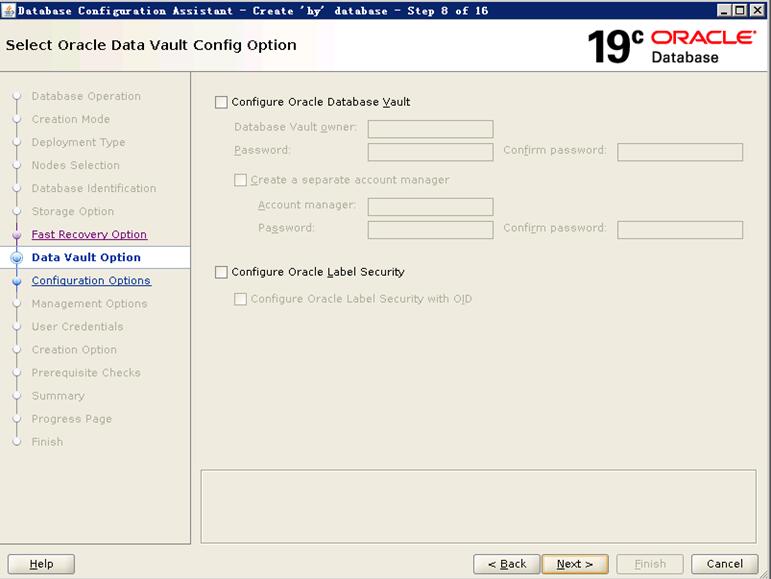Screen dimensions: 771x579
Task: Click the Help button
Action: click(x=41, y=564)
